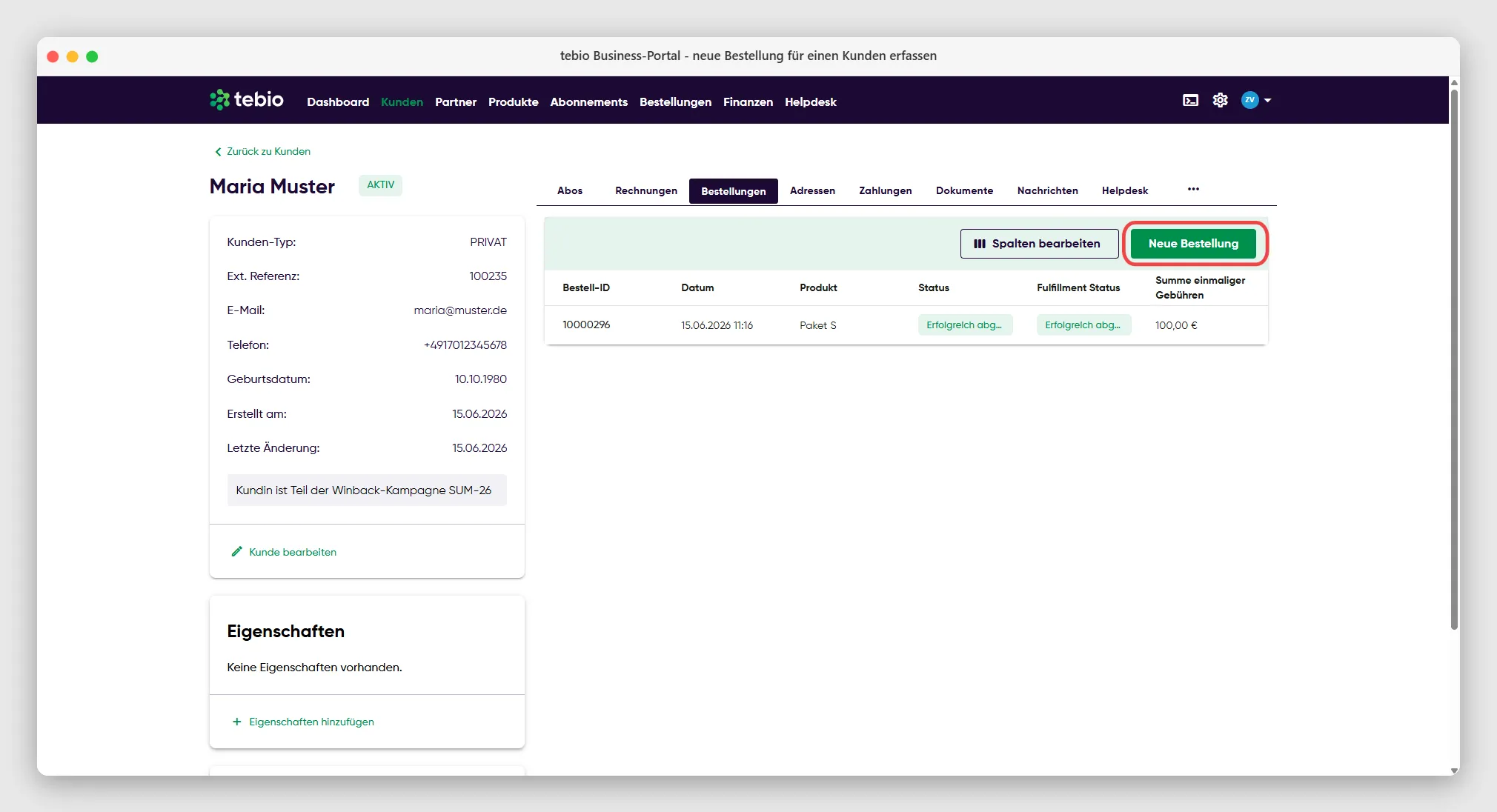Viewport: 1497px width, 812px height.
Task: Click the plus icon for Eigenschaften hinzufügen
Action: [236, 722]
